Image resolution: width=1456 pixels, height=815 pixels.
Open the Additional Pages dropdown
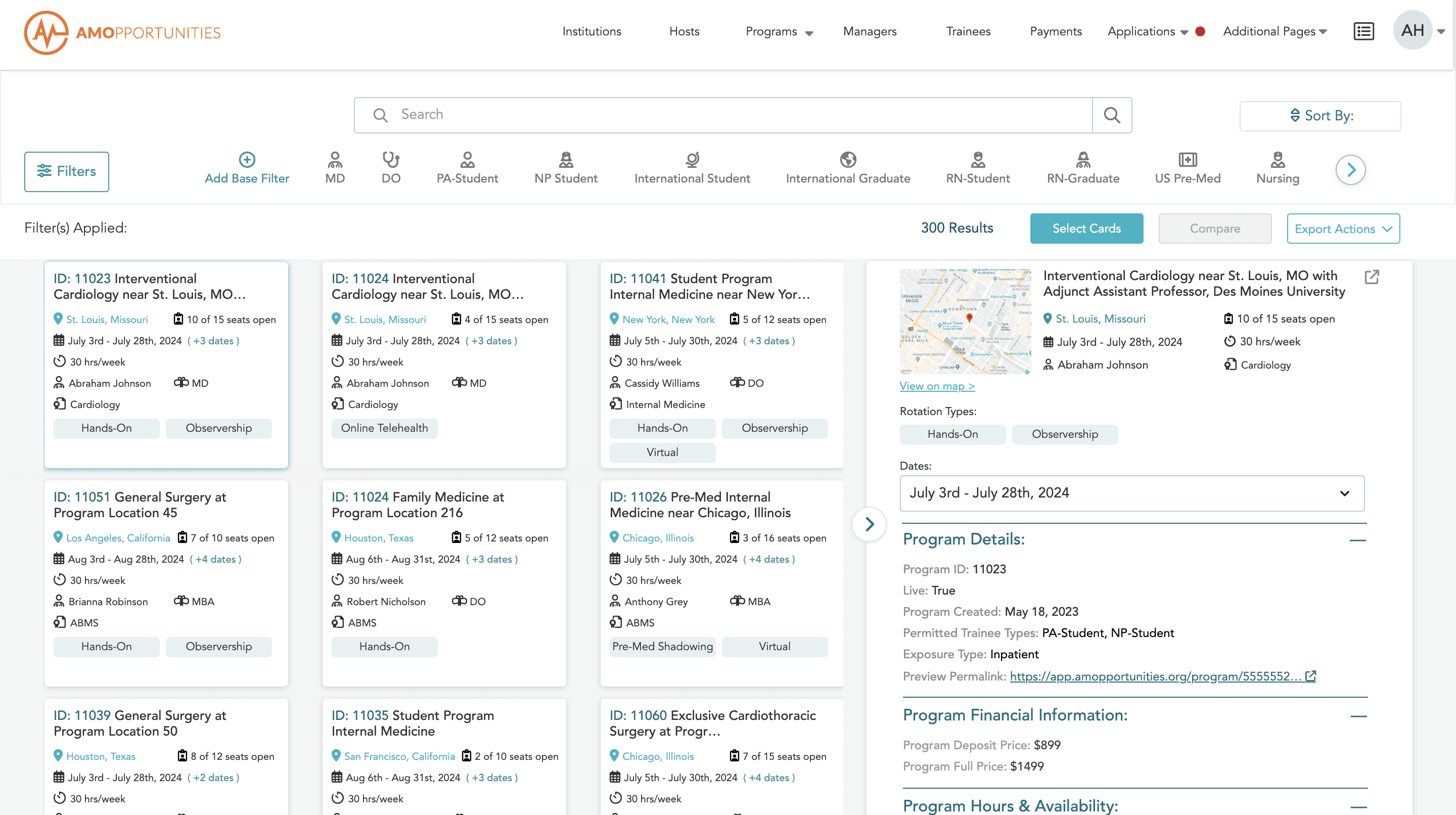click(x=1275, y=32)
